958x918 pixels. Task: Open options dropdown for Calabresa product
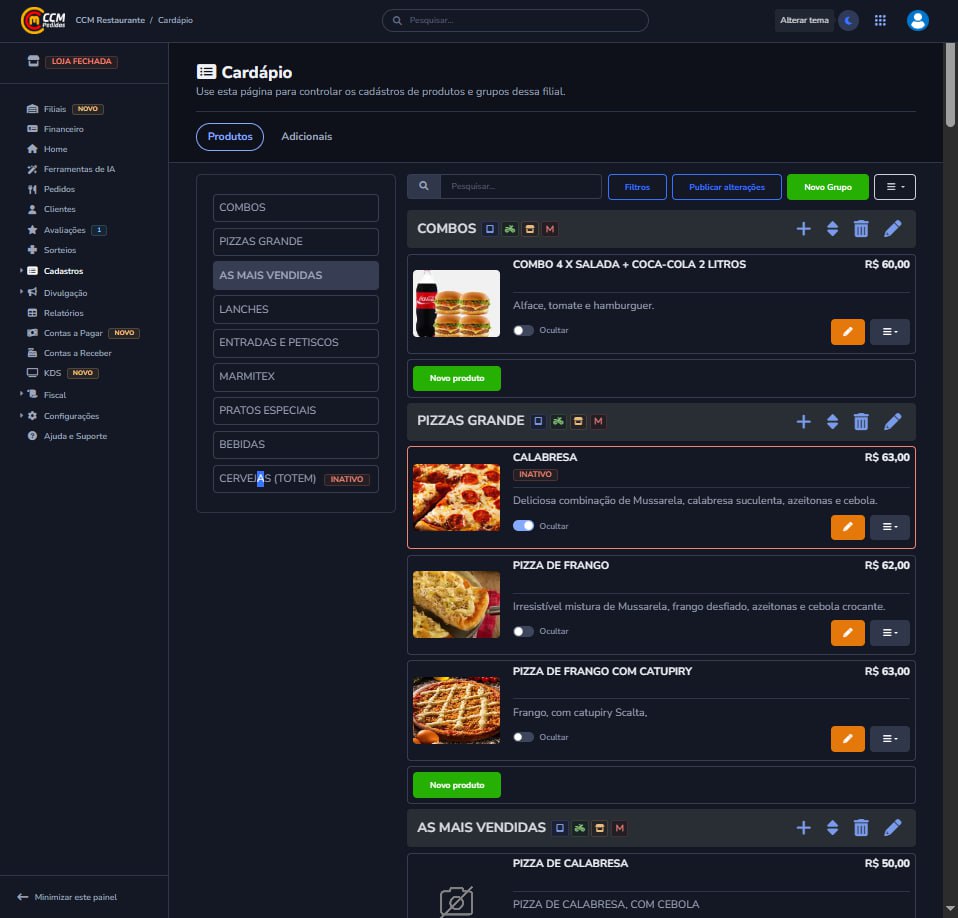(889, 527)
